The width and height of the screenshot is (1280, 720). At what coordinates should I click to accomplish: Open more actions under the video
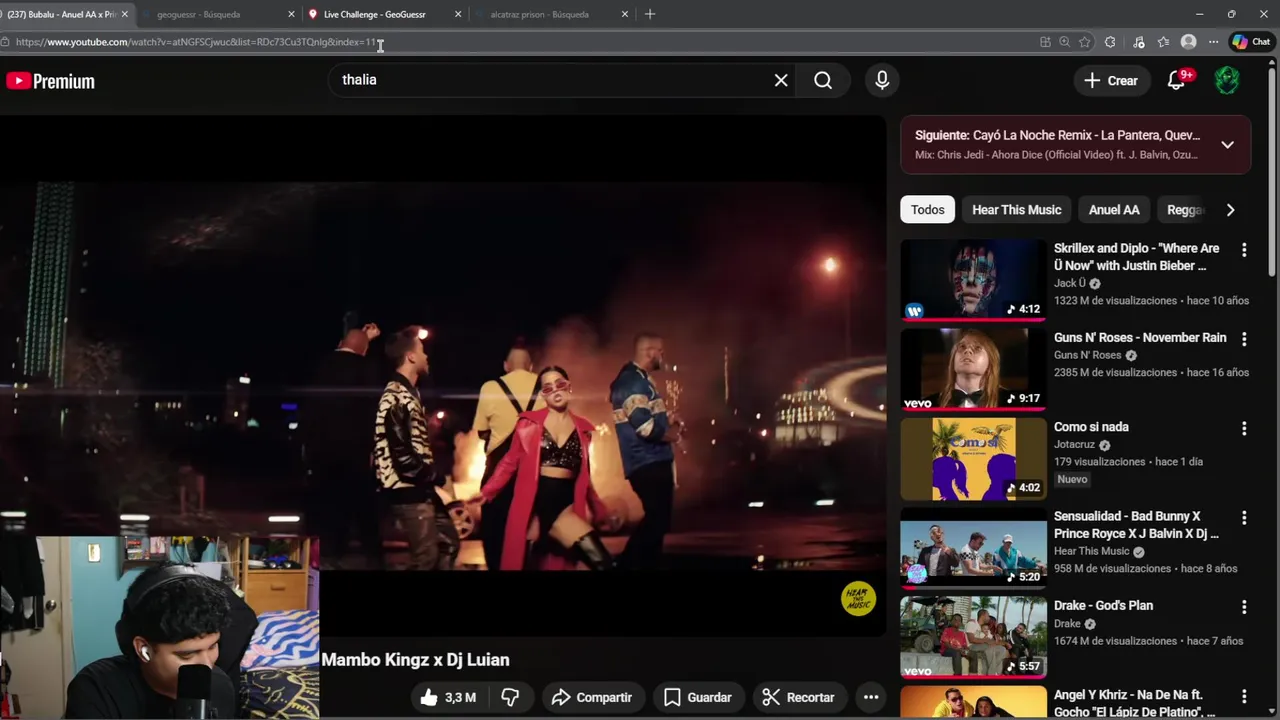871,697
